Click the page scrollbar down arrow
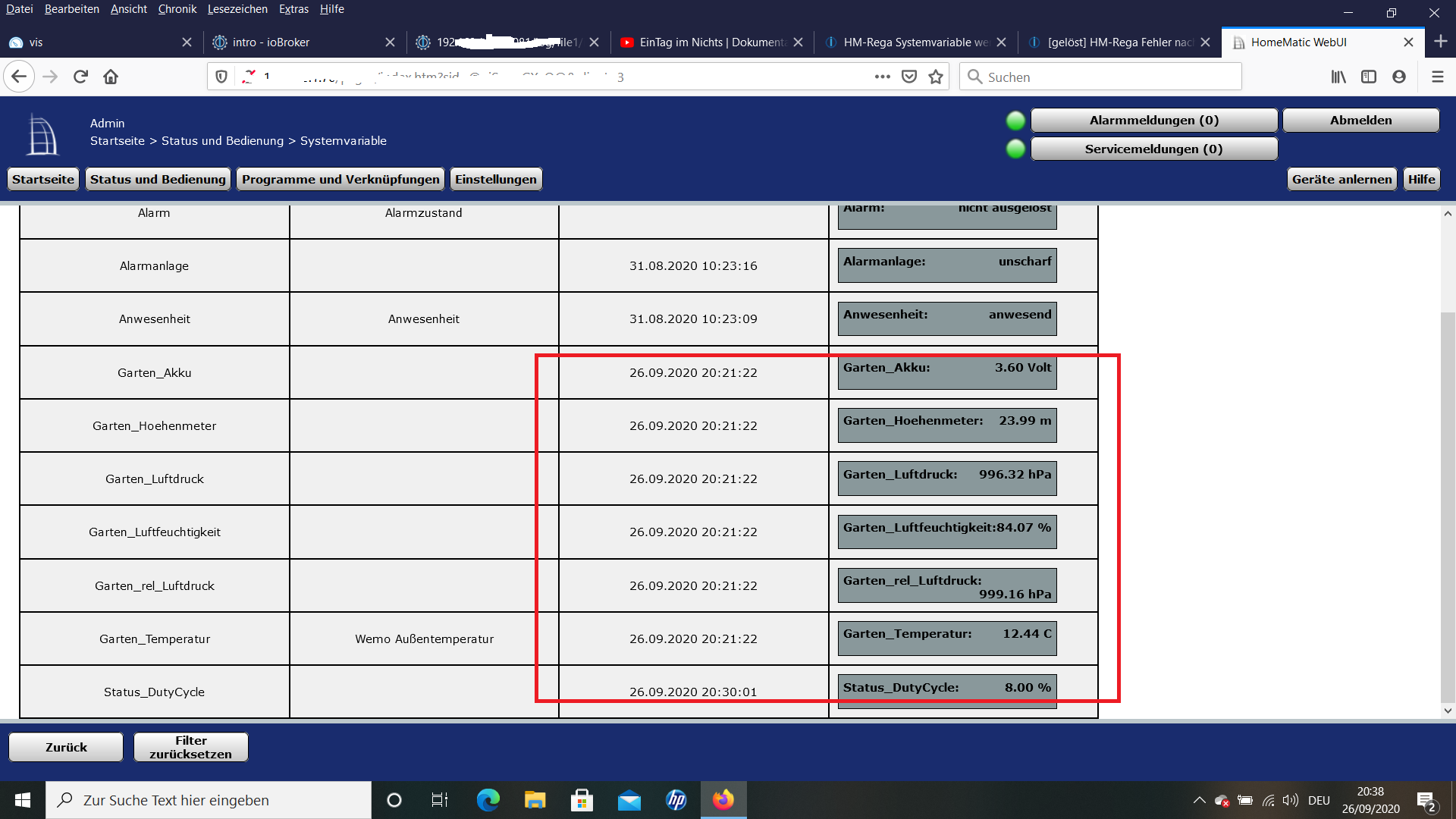 point(1448,711)
